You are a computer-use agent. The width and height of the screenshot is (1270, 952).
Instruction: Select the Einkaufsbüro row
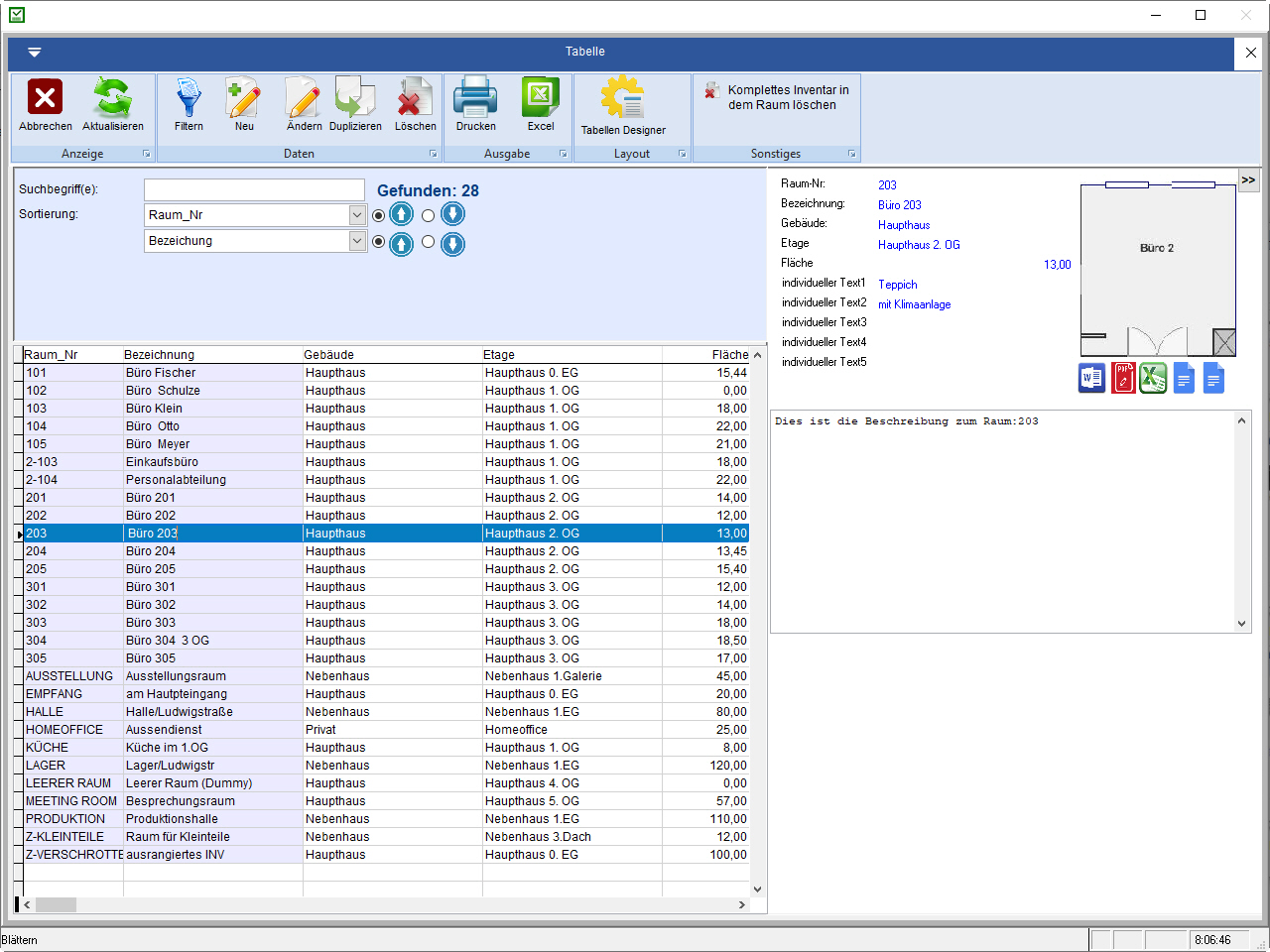tap(386, 462)
